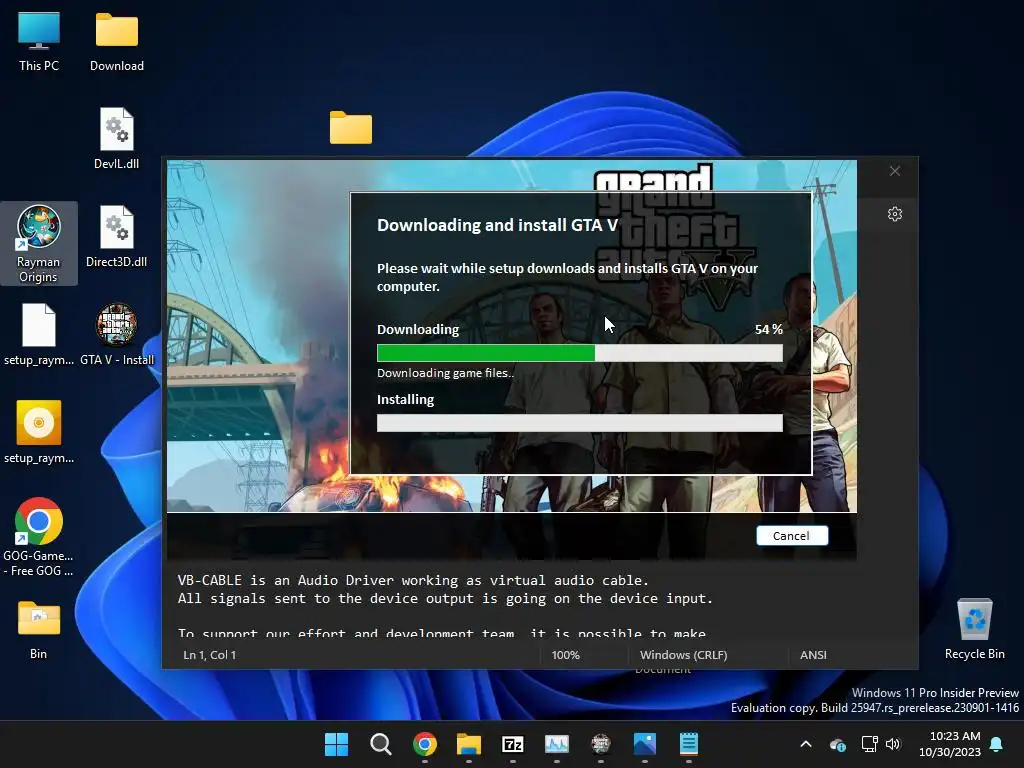Click Windows (CRLF) in Notepad status bar
This screenshot has width=1024, height=768.
tap(684, 654)
